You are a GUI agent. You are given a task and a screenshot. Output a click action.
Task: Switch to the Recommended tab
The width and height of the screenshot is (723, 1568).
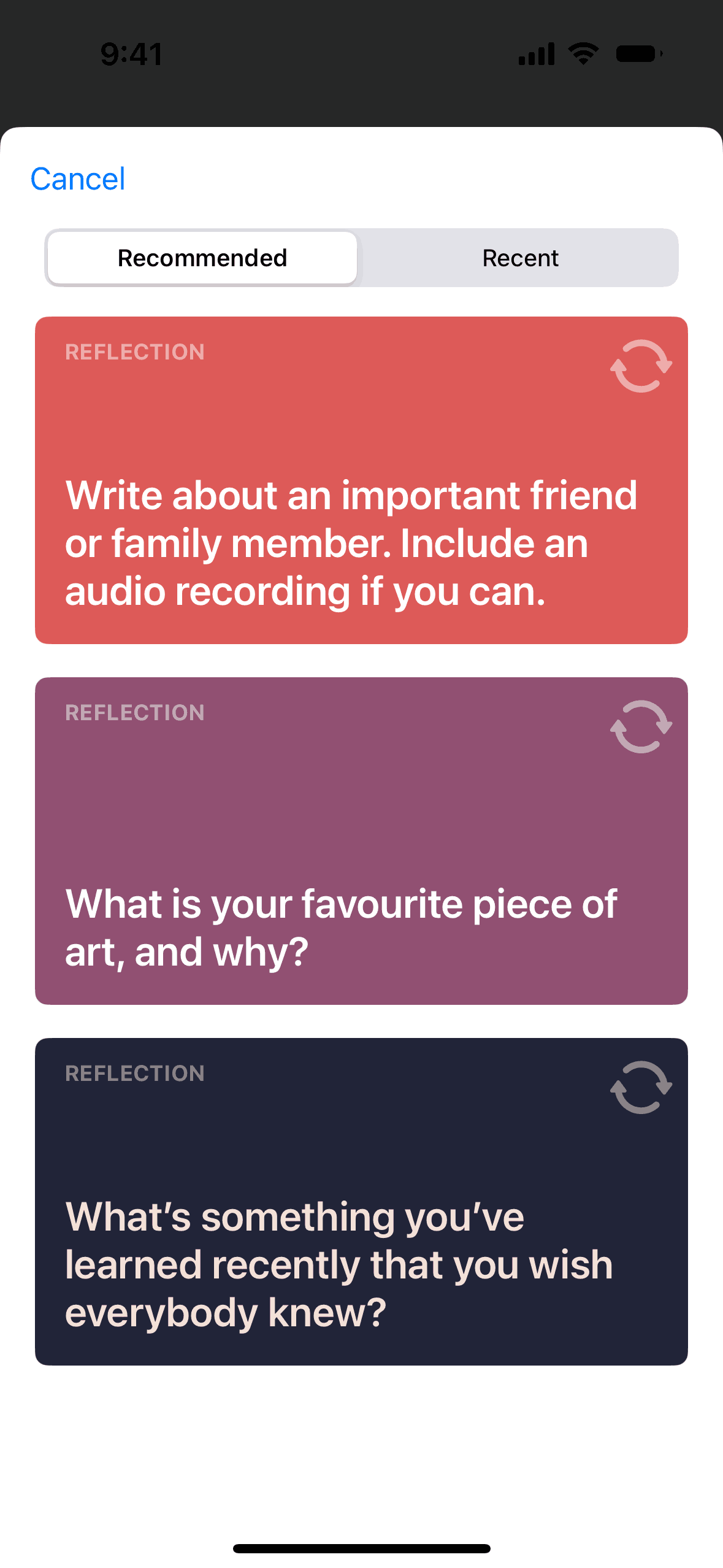[202, 258]
